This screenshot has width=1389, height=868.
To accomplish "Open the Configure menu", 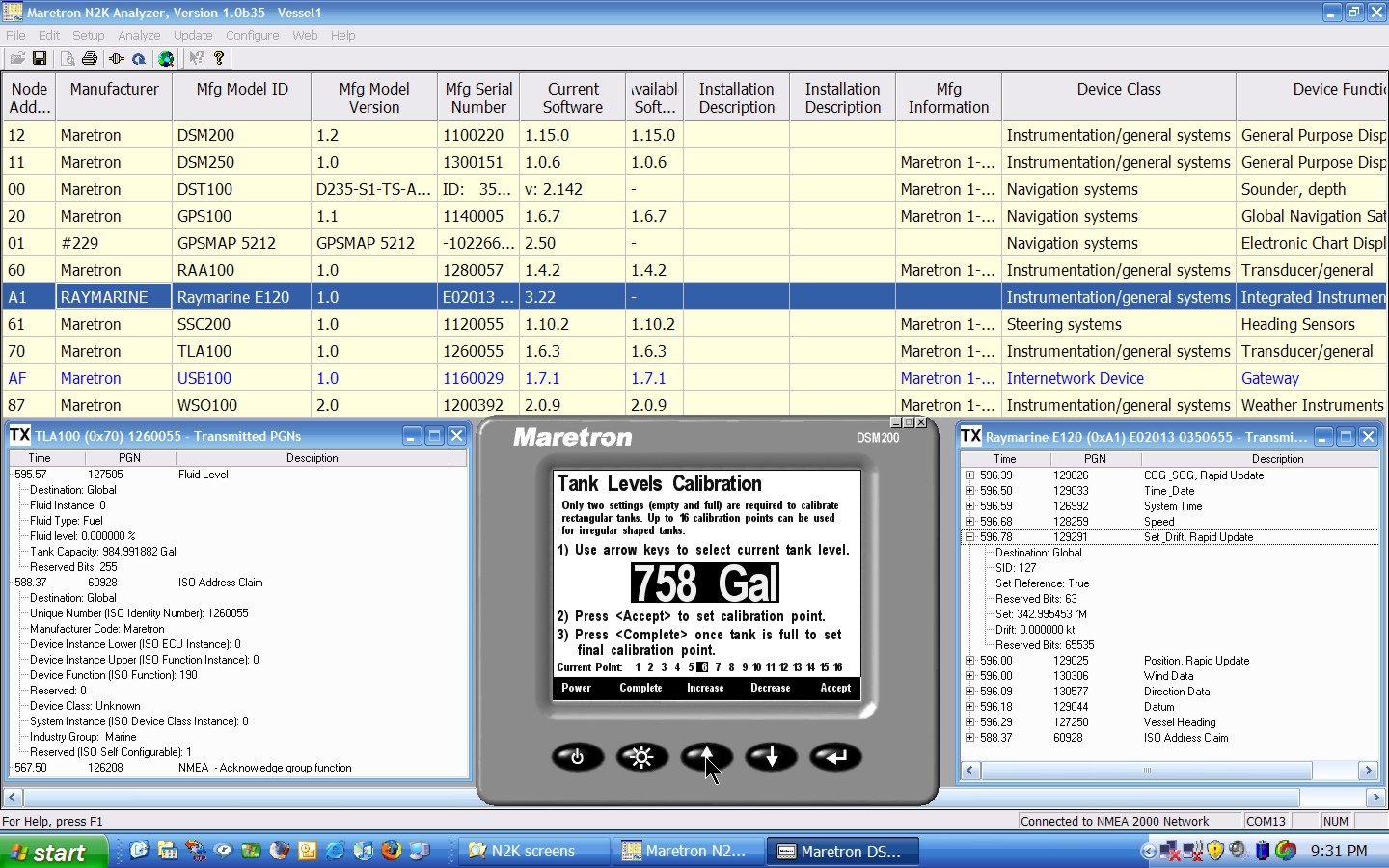I will coord(253,35).
